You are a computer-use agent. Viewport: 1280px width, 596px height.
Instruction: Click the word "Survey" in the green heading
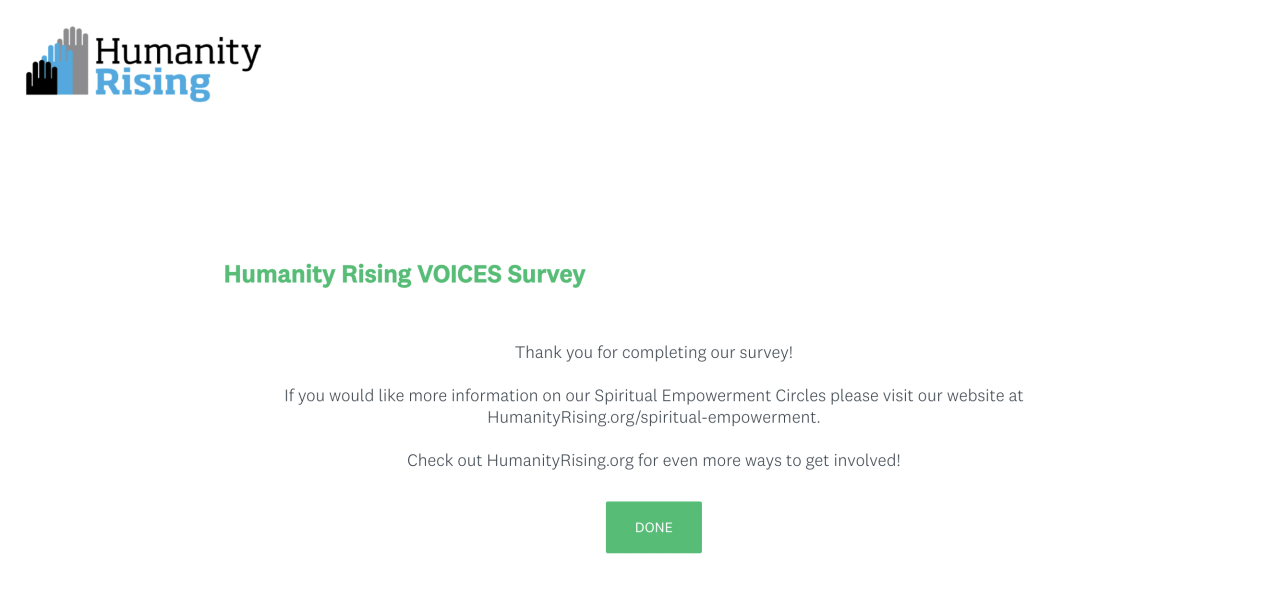point(546,274)
